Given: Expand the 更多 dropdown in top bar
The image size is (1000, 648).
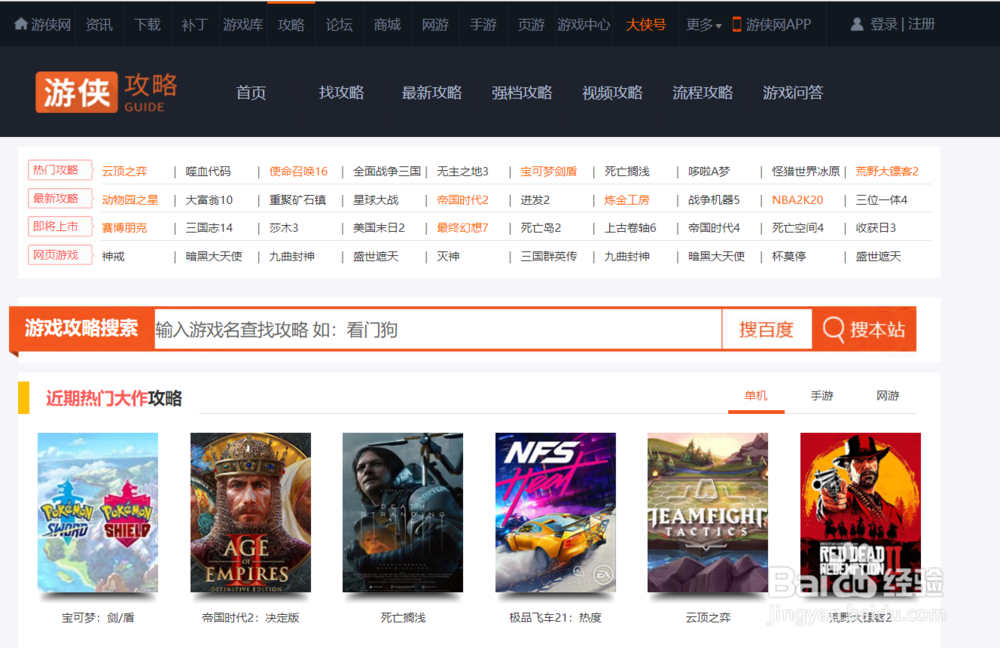Looking at the screenshot, I should click(703, 24).
